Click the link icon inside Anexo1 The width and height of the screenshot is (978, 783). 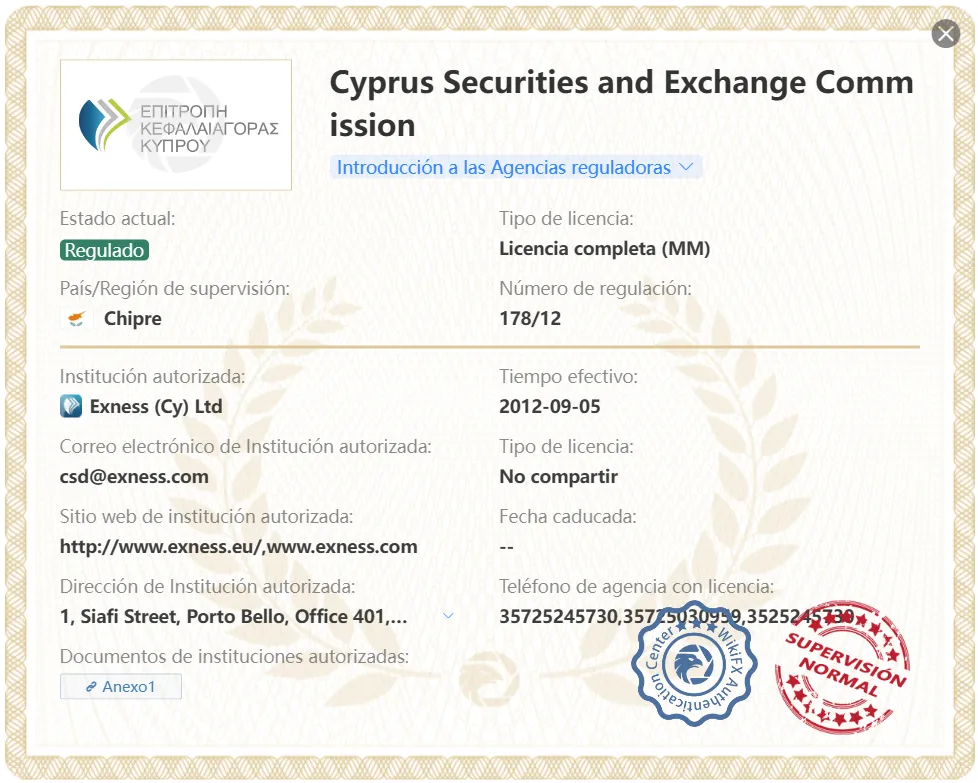[x=91, y=687]
